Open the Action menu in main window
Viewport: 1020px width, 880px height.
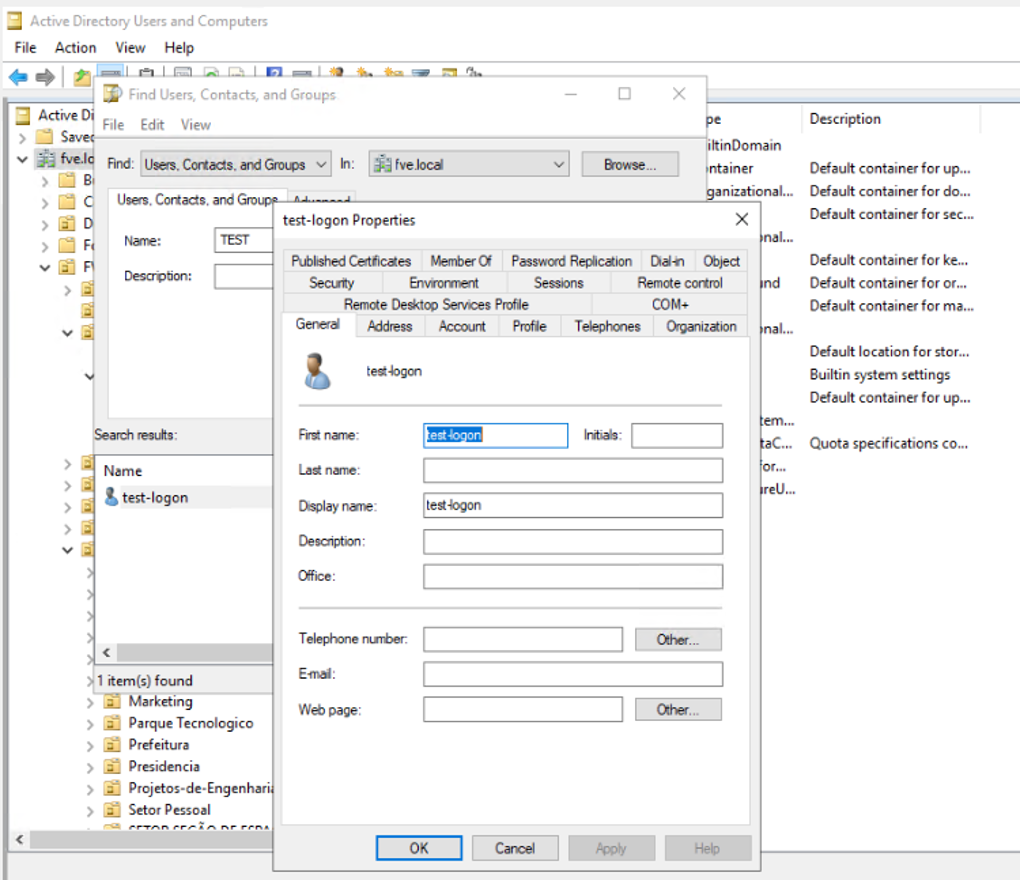pyautogui.click(x=75, y=47)
